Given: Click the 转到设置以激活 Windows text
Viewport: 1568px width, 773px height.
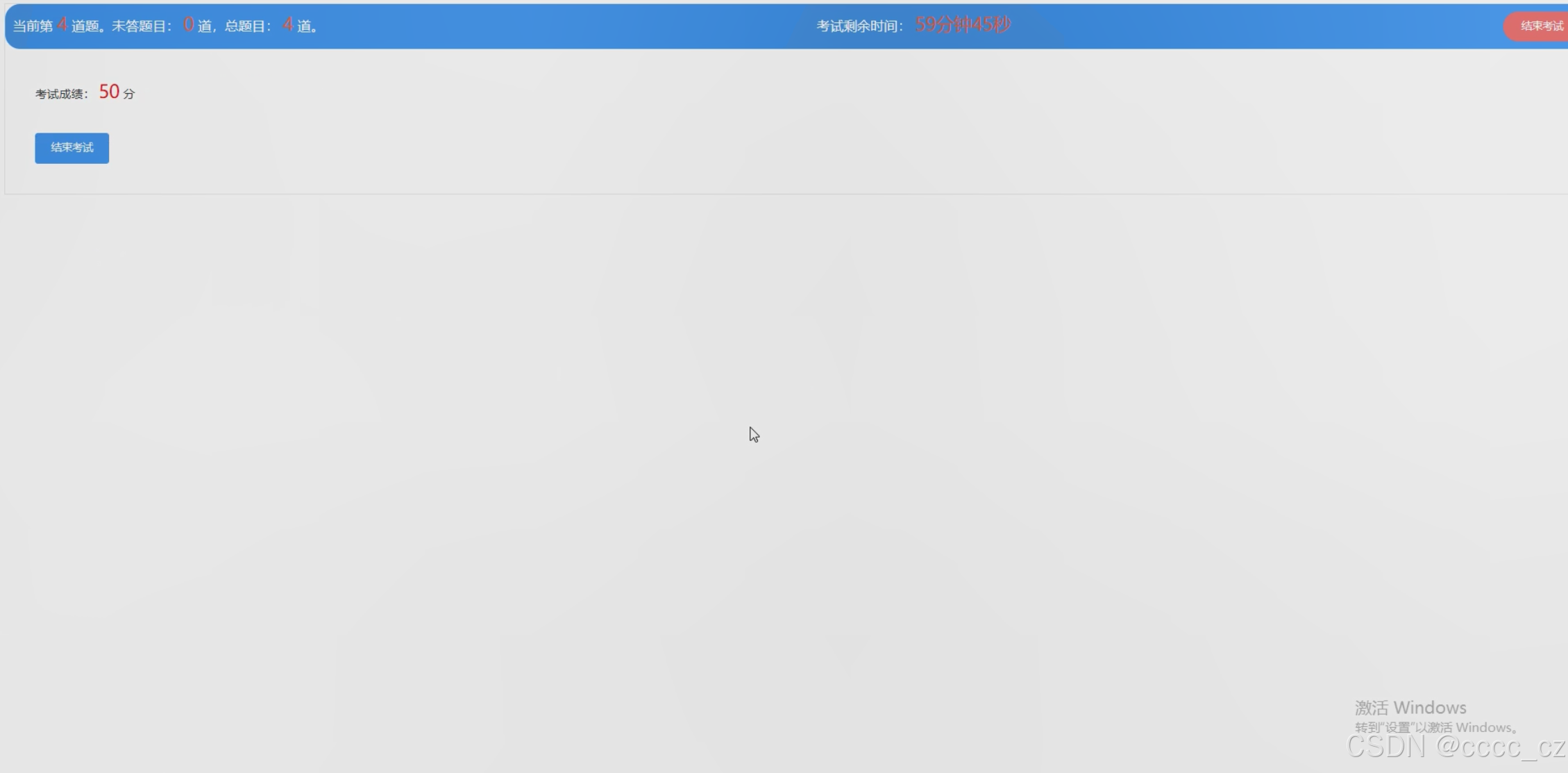Looking at the screenshot, I should click(x=1435, y=727).
